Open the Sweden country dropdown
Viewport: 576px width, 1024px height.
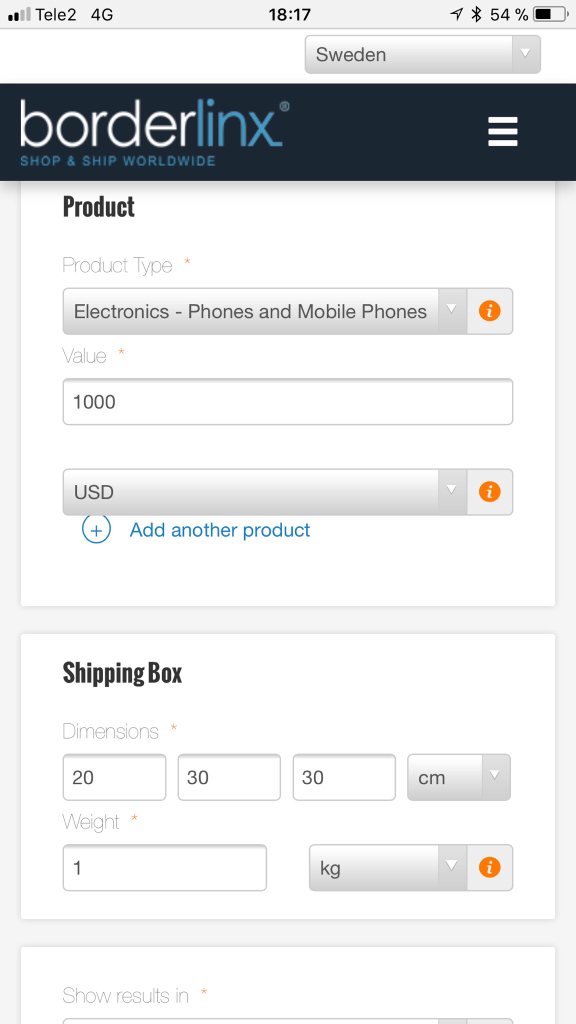click(x=423, y=54)
